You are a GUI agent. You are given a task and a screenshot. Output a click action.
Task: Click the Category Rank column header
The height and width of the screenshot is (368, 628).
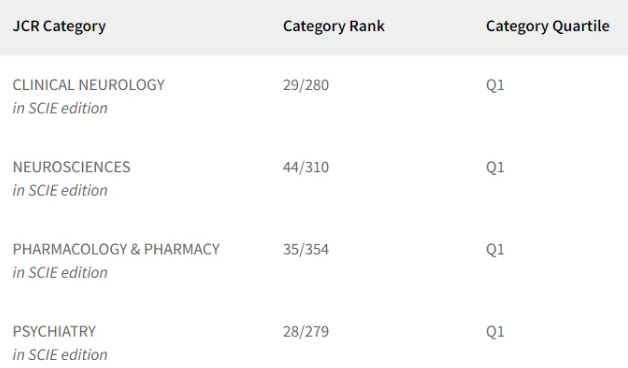[334, 26]
